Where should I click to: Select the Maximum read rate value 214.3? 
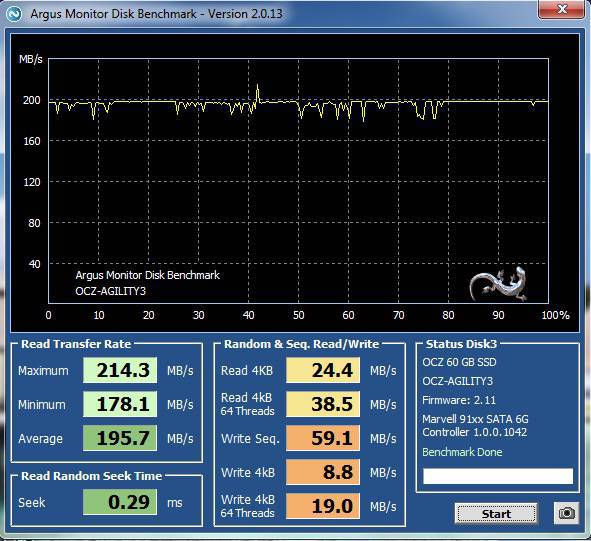(x=120, y=370)
